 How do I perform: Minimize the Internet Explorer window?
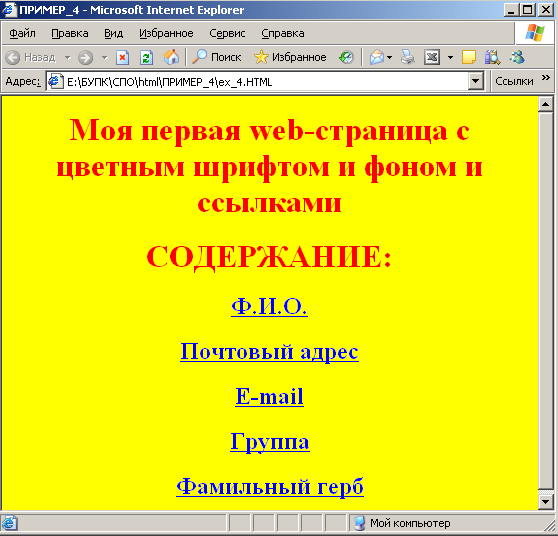[x=511, y=10]
